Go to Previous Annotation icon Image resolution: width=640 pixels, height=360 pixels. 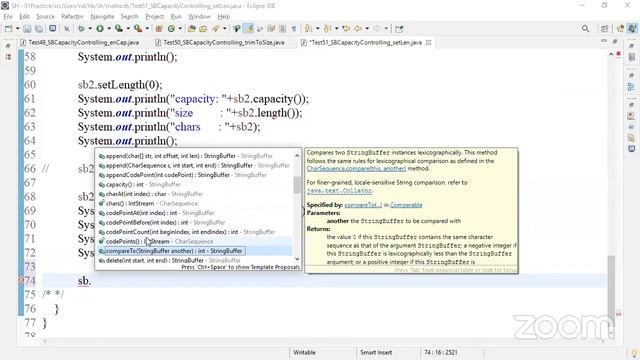327,29
